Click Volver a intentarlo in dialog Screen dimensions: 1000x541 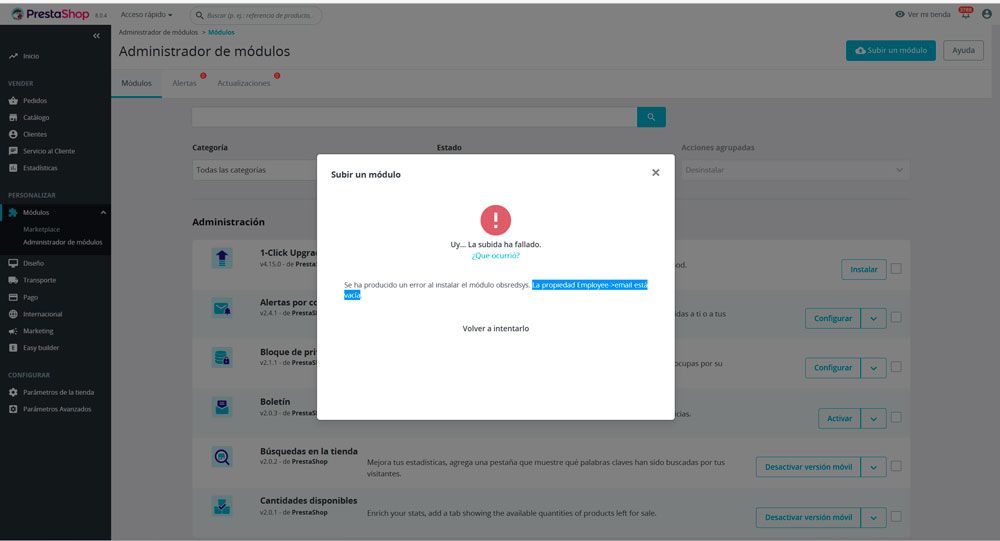[496, 329]
